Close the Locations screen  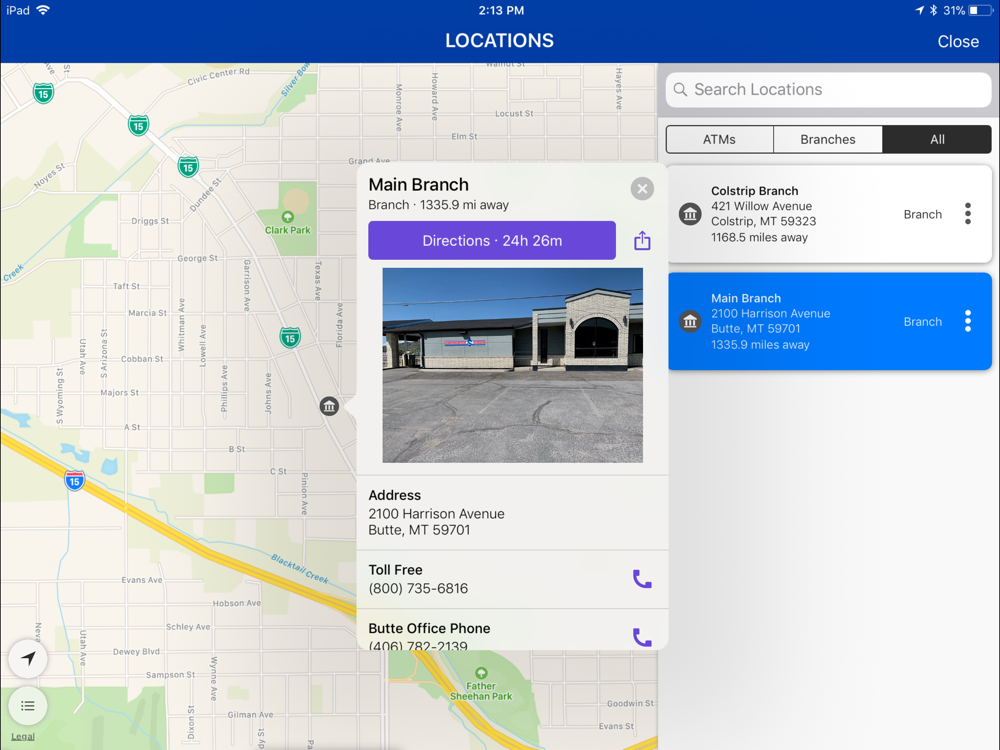pos(958,41)
